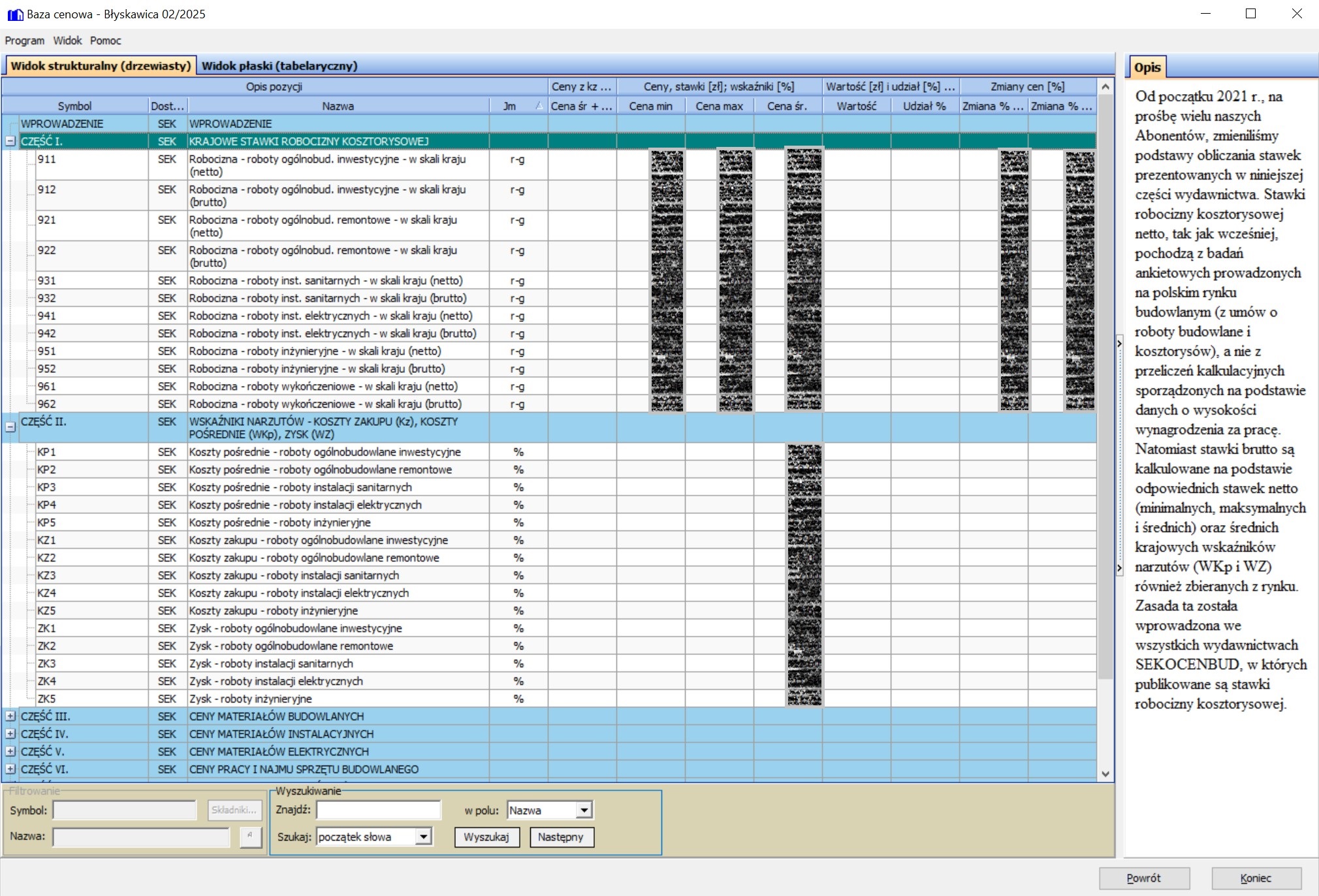Click 'Koszty zakupu - roboty instalacji elektrycznych' cell

338,593
